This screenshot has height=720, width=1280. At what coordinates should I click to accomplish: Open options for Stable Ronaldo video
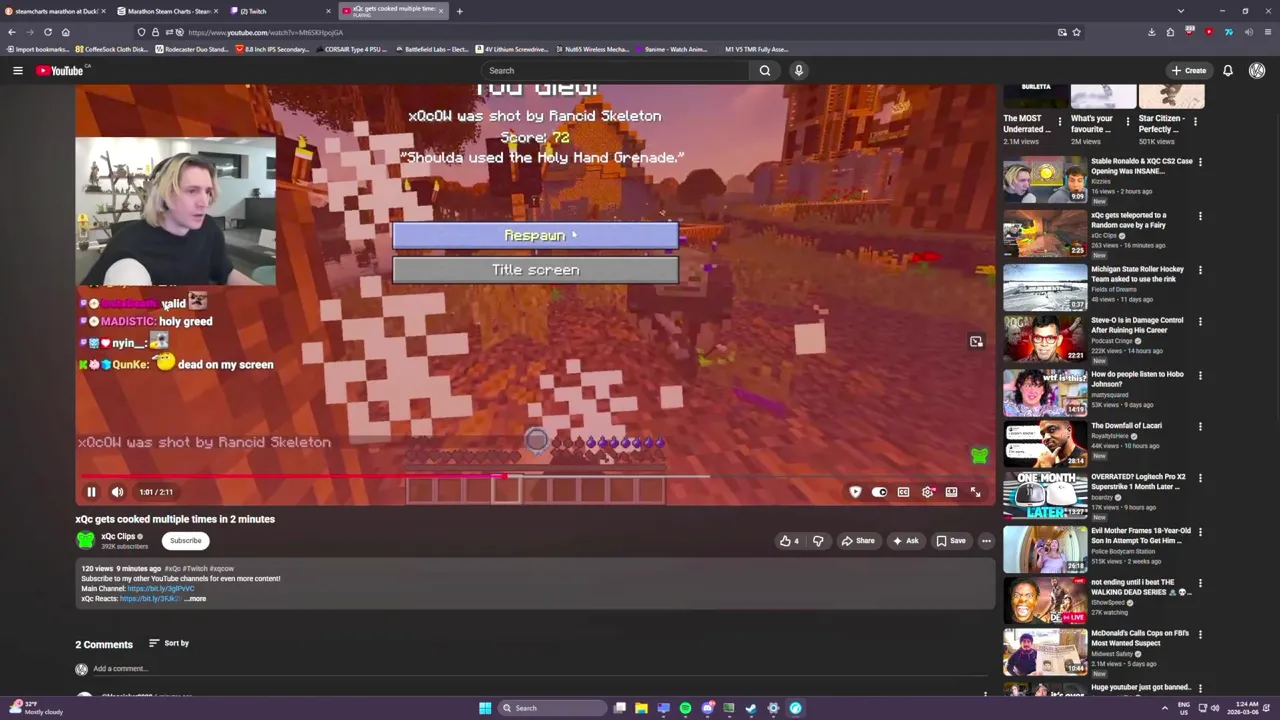[x=1200, y=162]
